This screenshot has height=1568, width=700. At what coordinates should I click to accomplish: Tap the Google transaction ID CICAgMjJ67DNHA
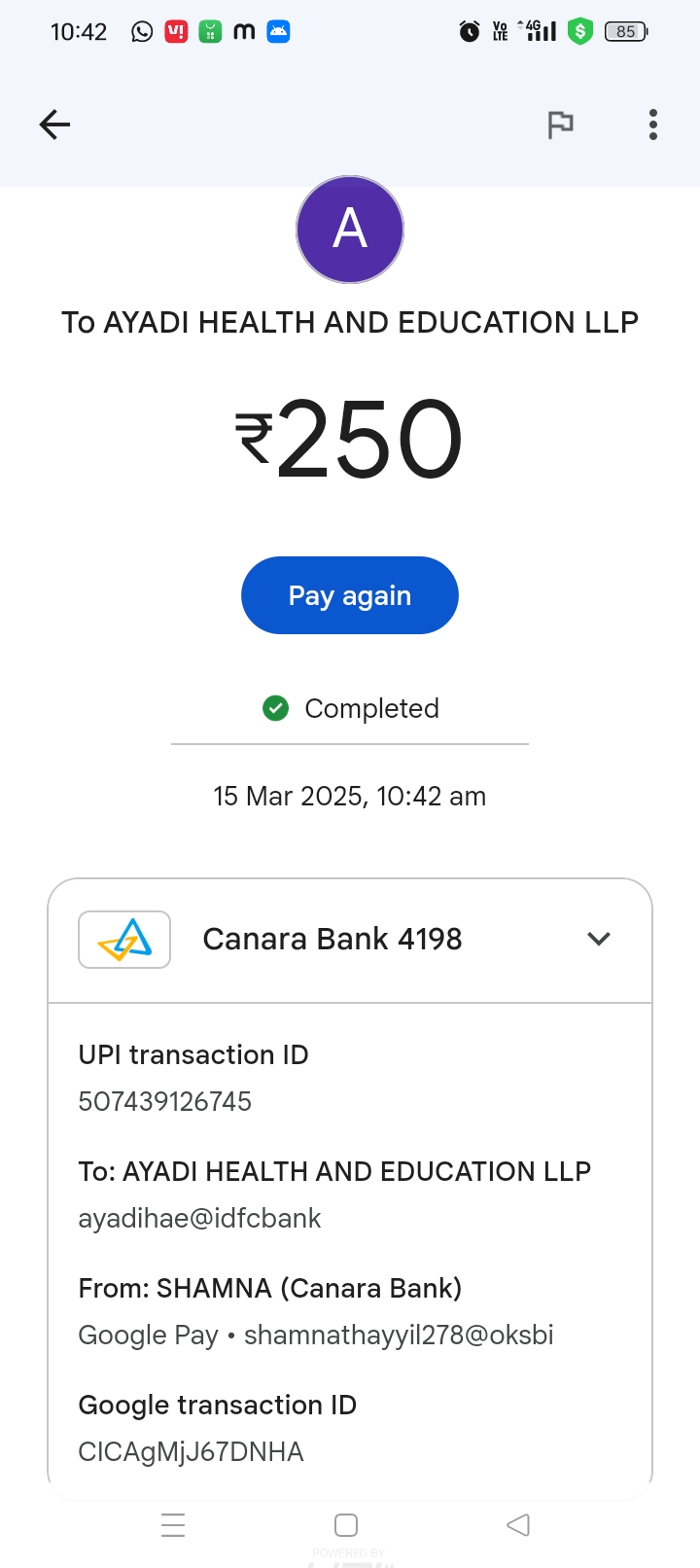[191, 1451]
